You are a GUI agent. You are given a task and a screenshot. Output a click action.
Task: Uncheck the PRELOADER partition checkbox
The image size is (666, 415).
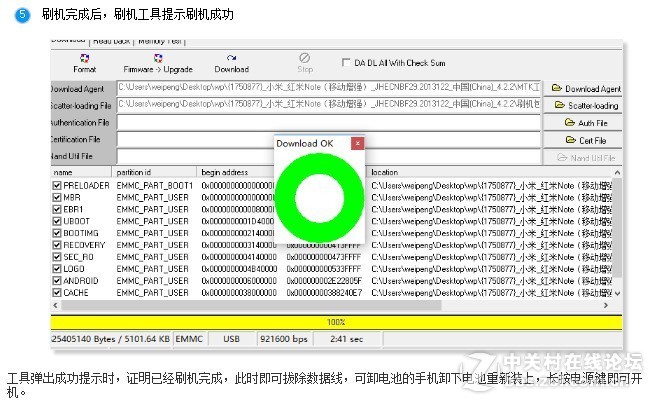(x=57, y=186)
